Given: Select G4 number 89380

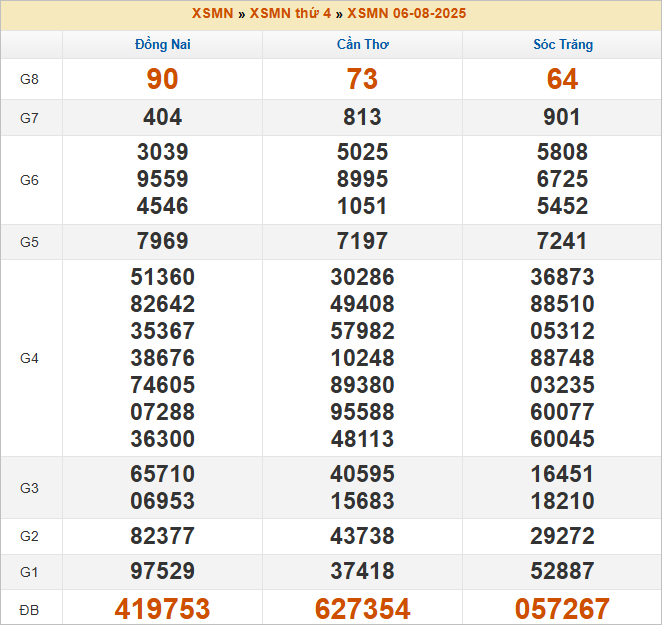Looking at the screenshot, I should point(362,385).
